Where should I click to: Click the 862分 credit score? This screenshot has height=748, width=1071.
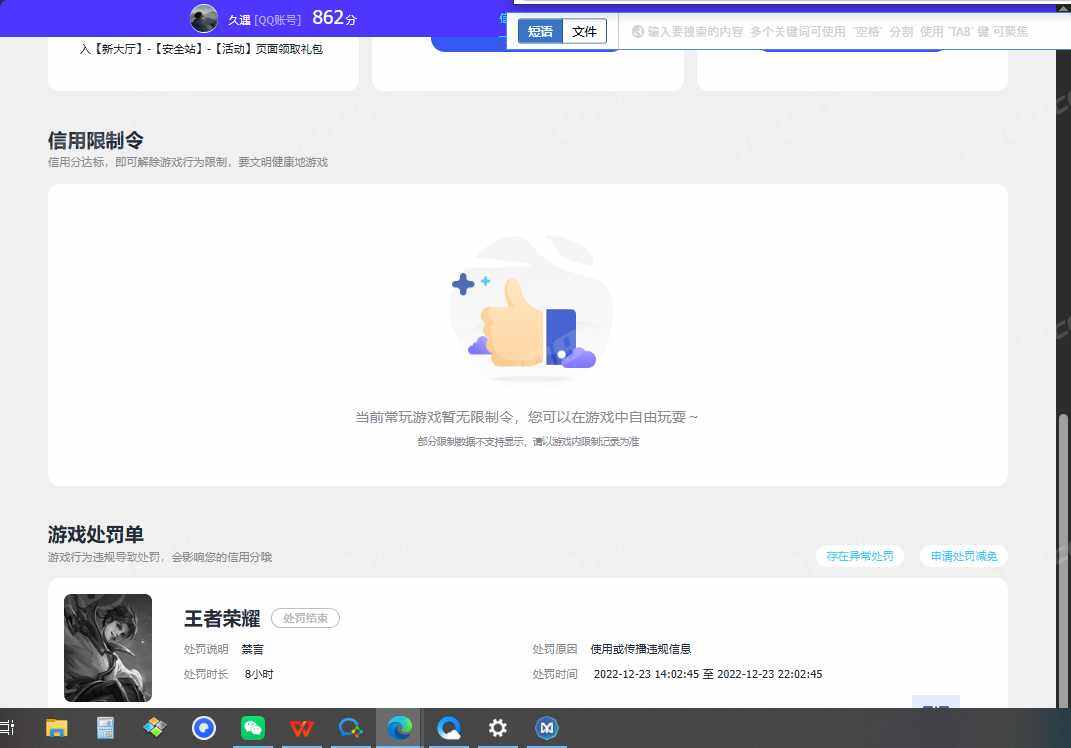pos(334,18)
